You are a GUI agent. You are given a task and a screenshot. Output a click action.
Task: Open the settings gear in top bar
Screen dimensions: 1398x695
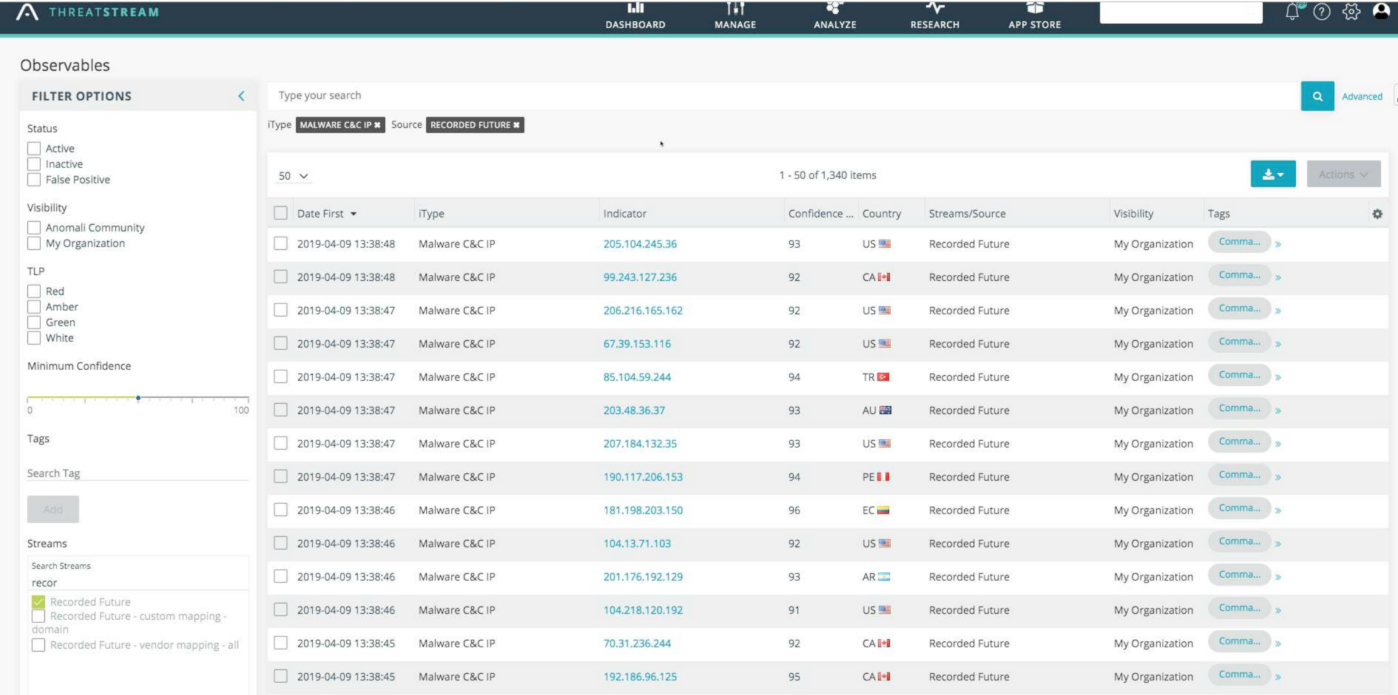[x=1351, y=12]
